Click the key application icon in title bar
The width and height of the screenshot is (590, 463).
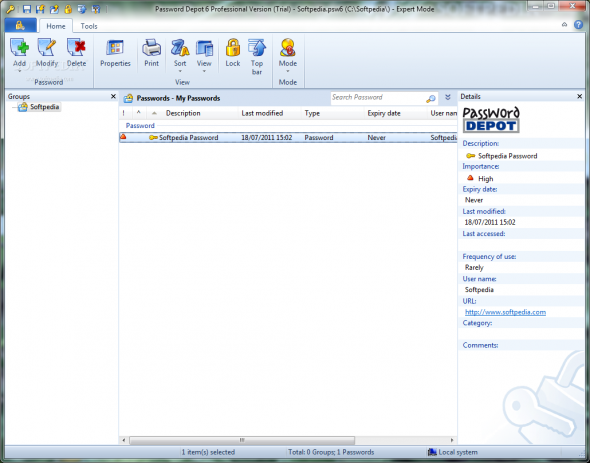pos(11,9)
